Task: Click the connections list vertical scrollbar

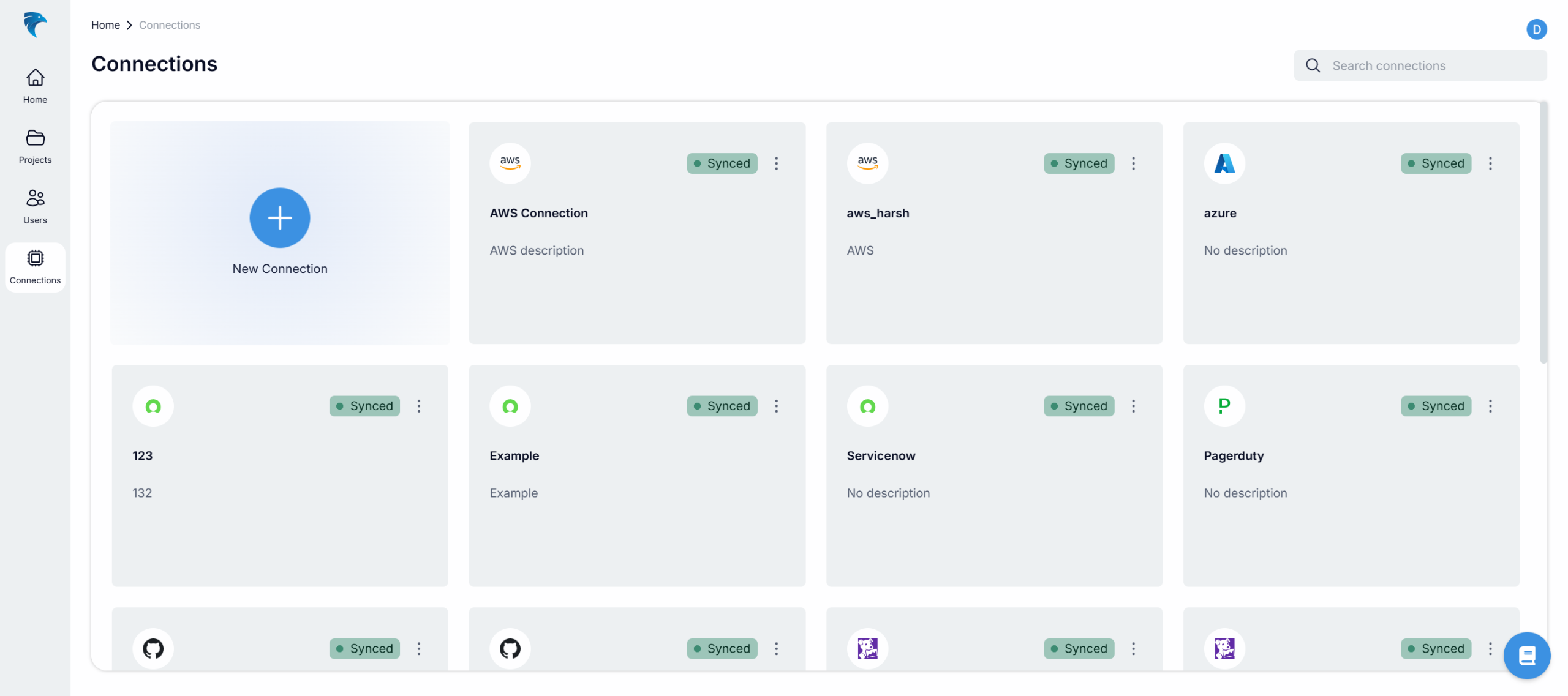Action: [x=1543, y=233]
